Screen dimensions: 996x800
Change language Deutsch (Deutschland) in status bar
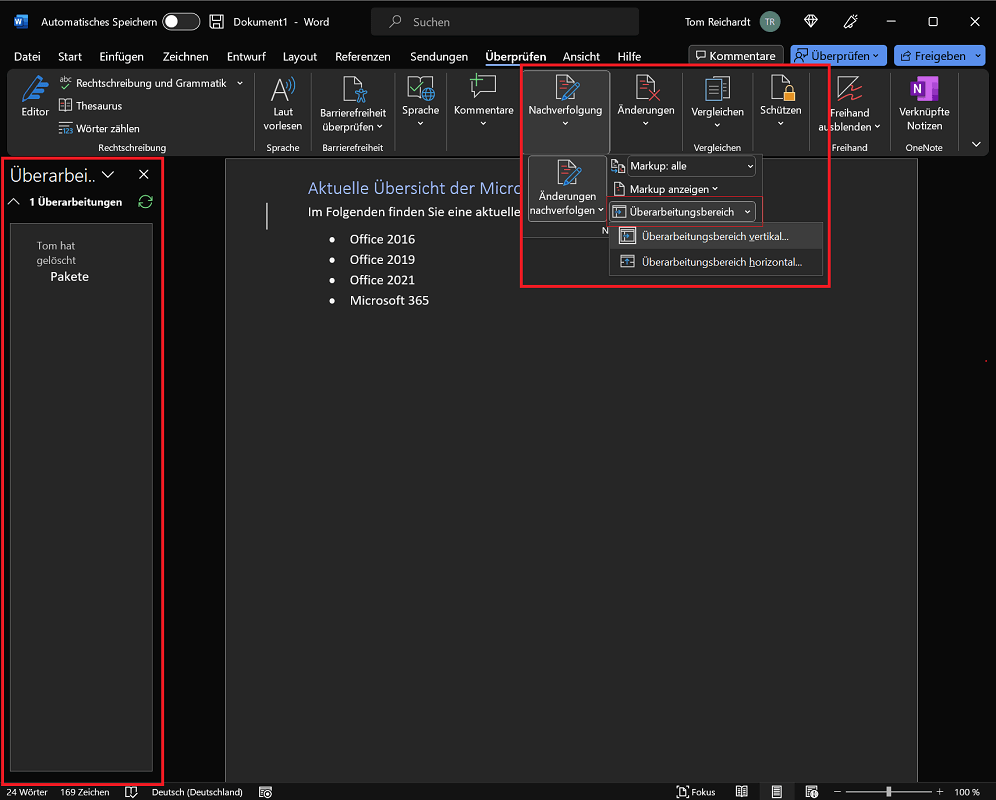click(197, 792)
